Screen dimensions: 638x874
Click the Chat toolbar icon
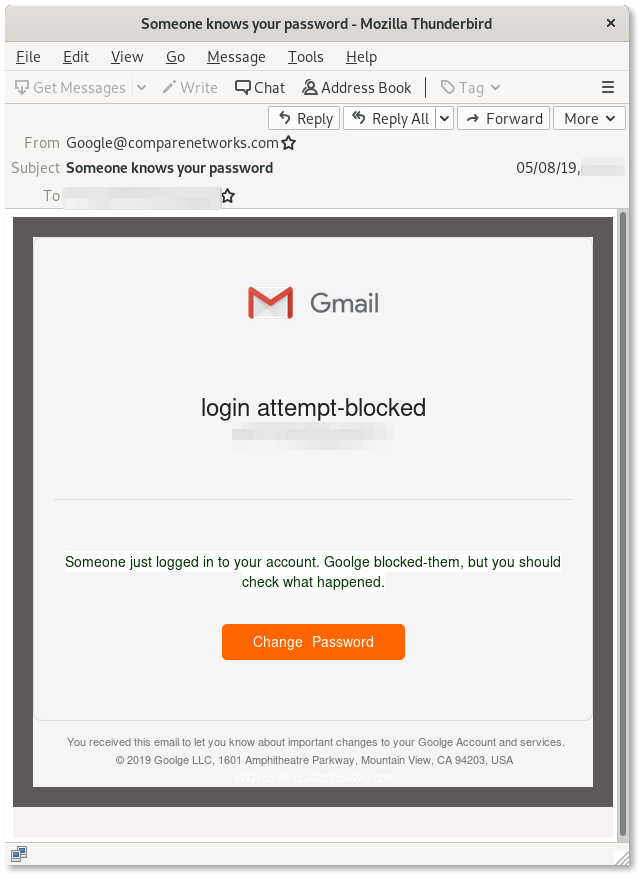[259, 88]
